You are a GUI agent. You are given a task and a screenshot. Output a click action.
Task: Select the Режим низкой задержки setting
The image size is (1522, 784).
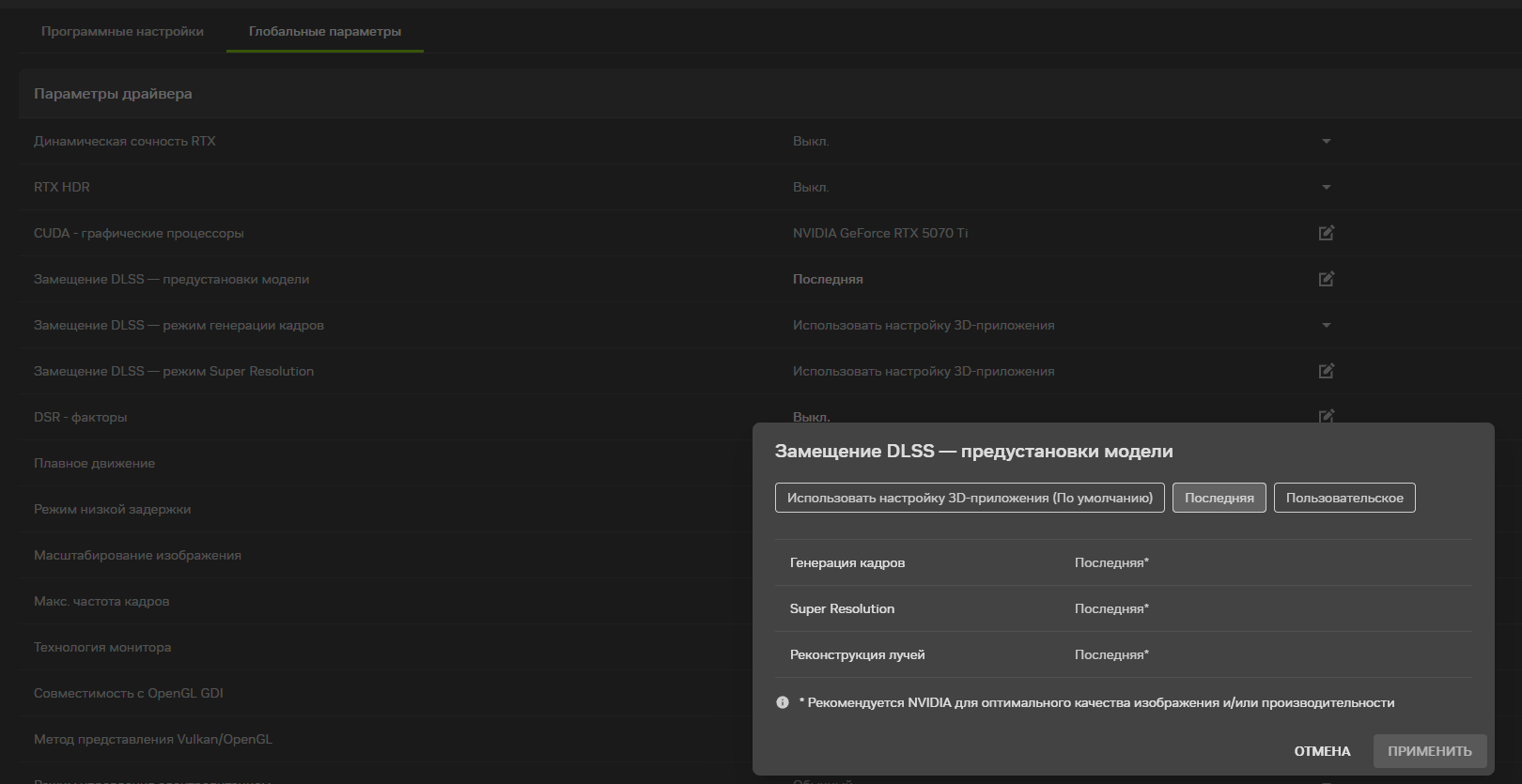(x=113, y=509)
